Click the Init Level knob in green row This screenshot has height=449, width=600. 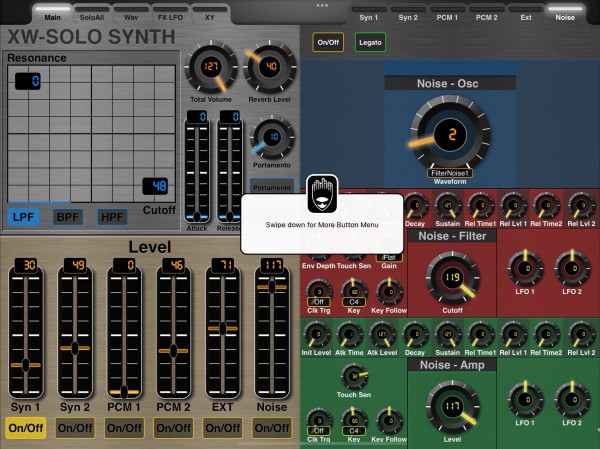pyautogui.click(x=316, y=335)
